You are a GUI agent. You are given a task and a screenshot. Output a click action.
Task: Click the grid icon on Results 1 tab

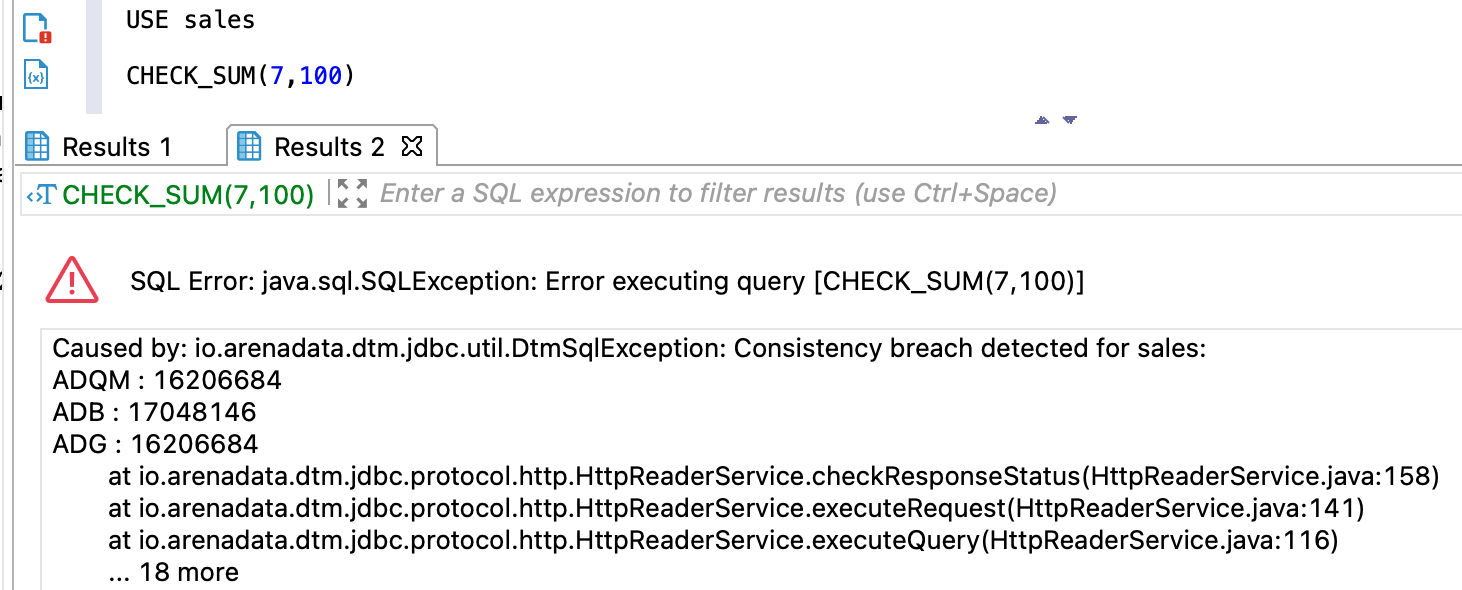[37, 147]
